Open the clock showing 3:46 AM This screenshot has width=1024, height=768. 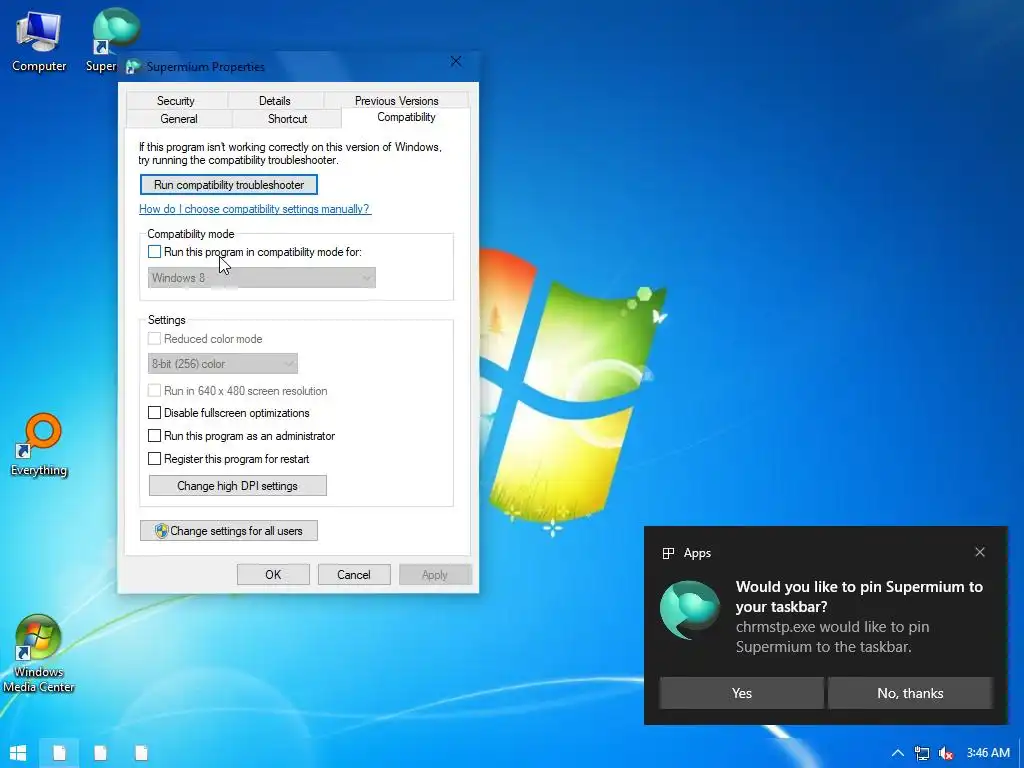point(988,753)
